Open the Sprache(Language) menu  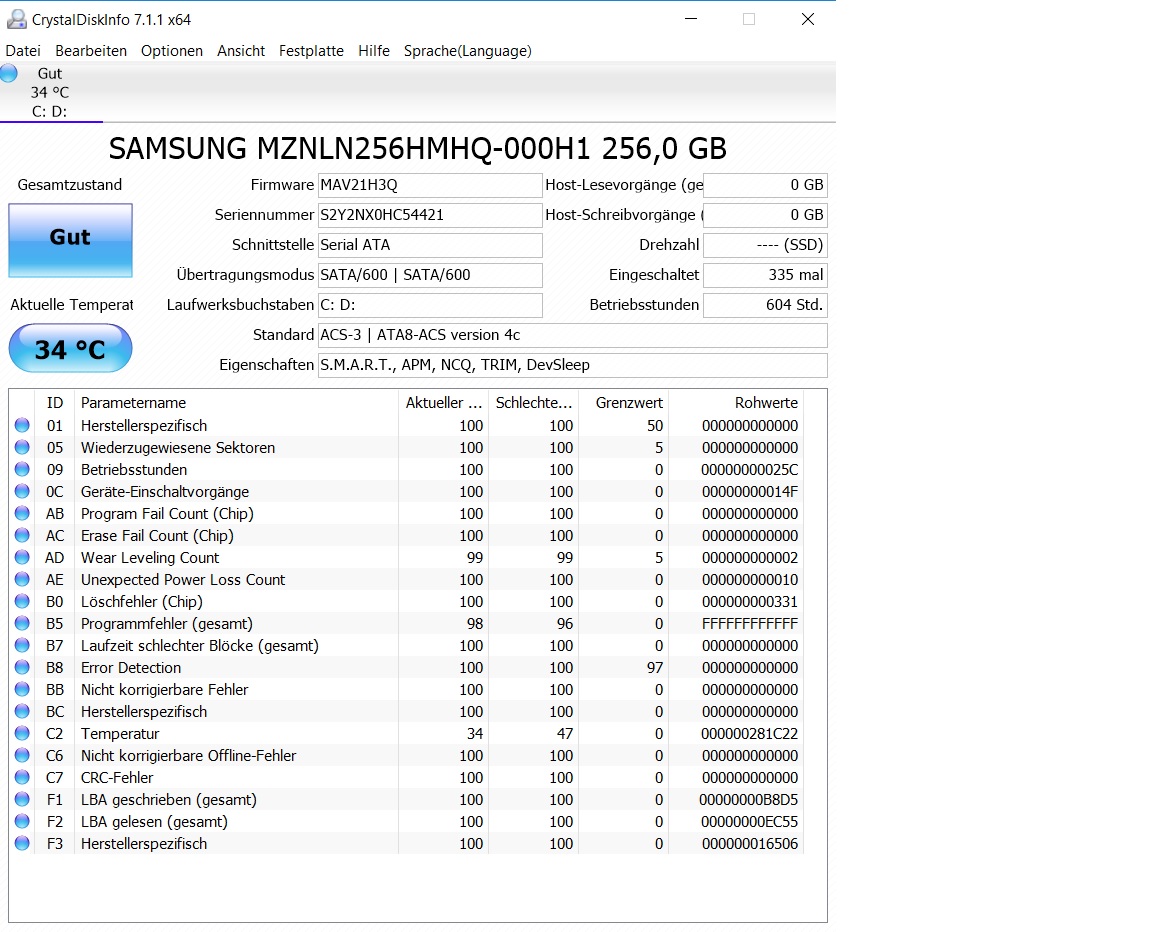(x=468, y=51)
